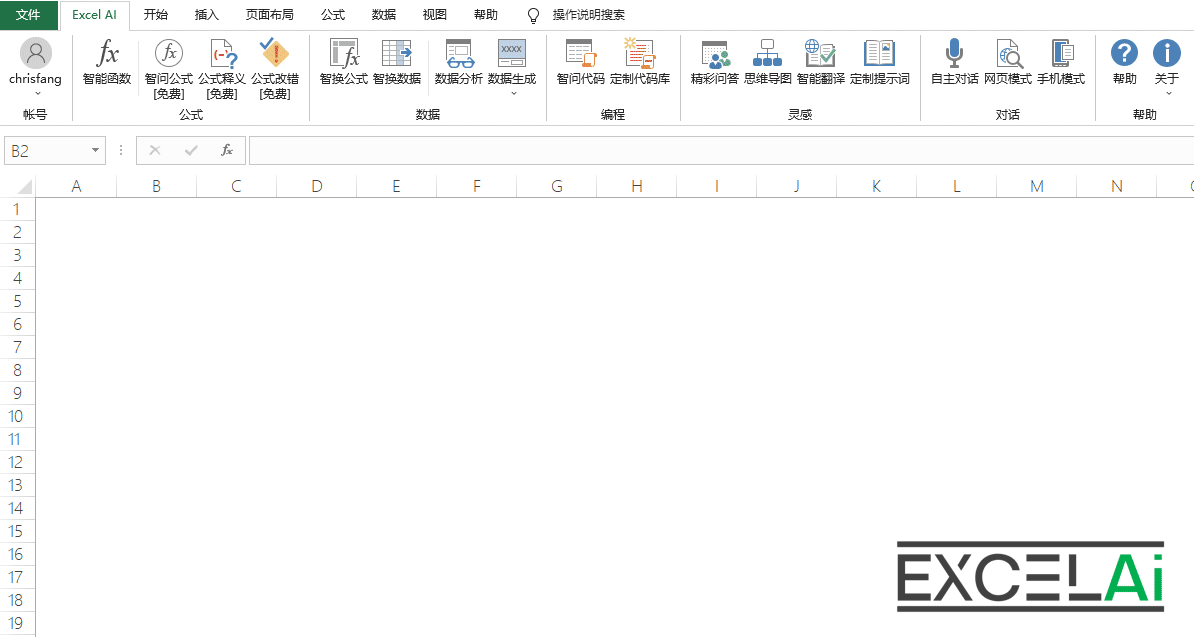
Task: Select column A header
Action: coord(76,186)
